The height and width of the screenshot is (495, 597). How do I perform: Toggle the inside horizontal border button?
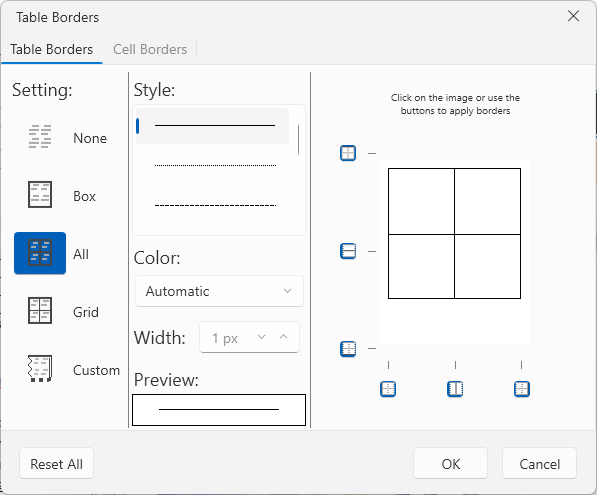[x=348, y=251]
